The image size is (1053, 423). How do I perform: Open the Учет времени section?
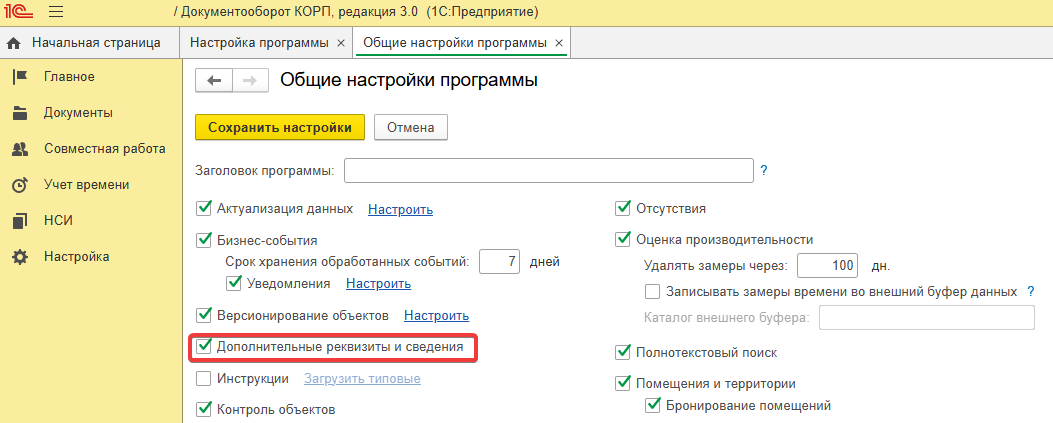[x=91, y=185]
